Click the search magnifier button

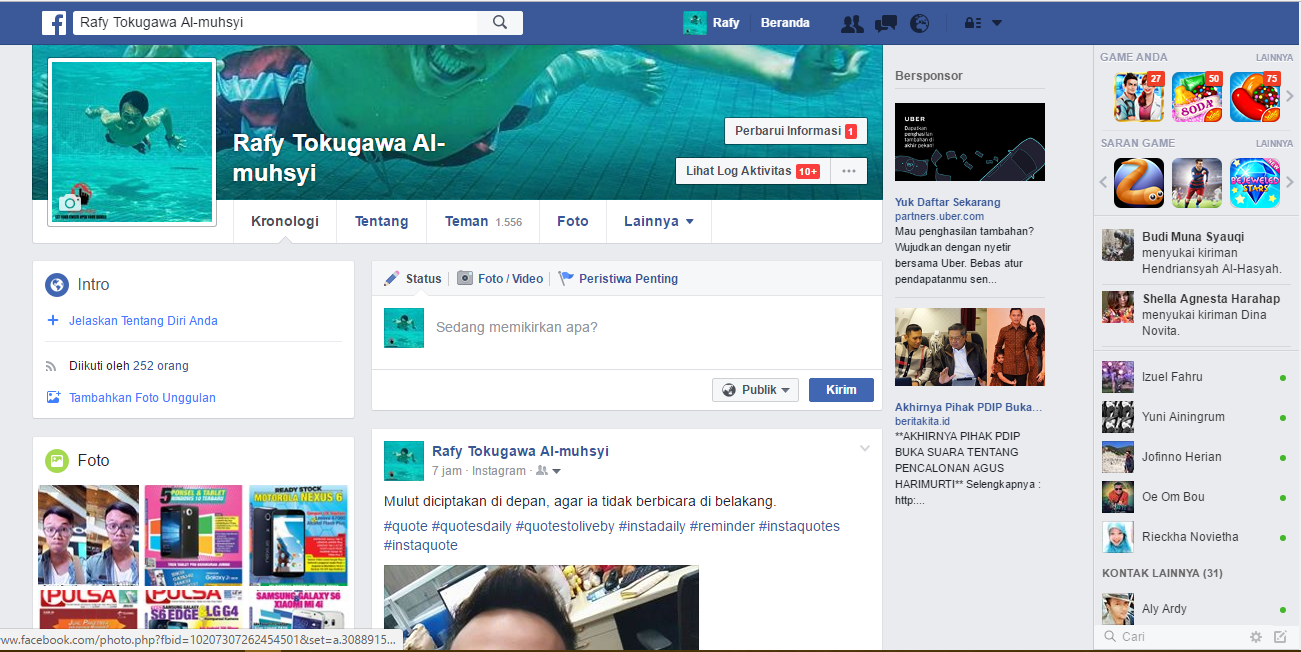tap(500, 22)
